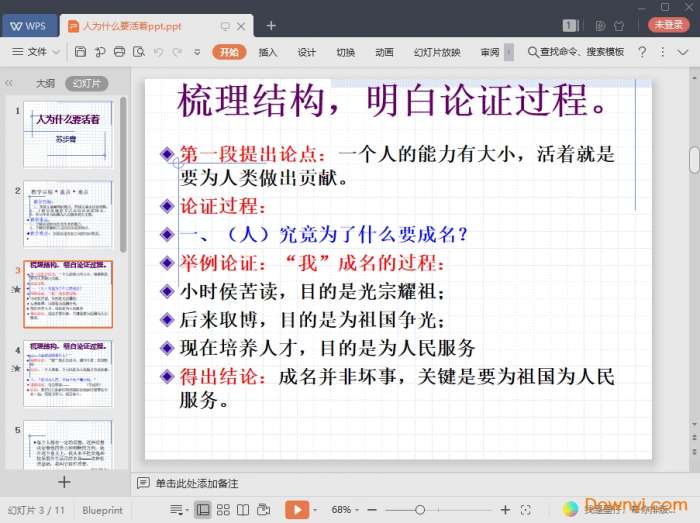Click the help question mark icon

point(642,52)
